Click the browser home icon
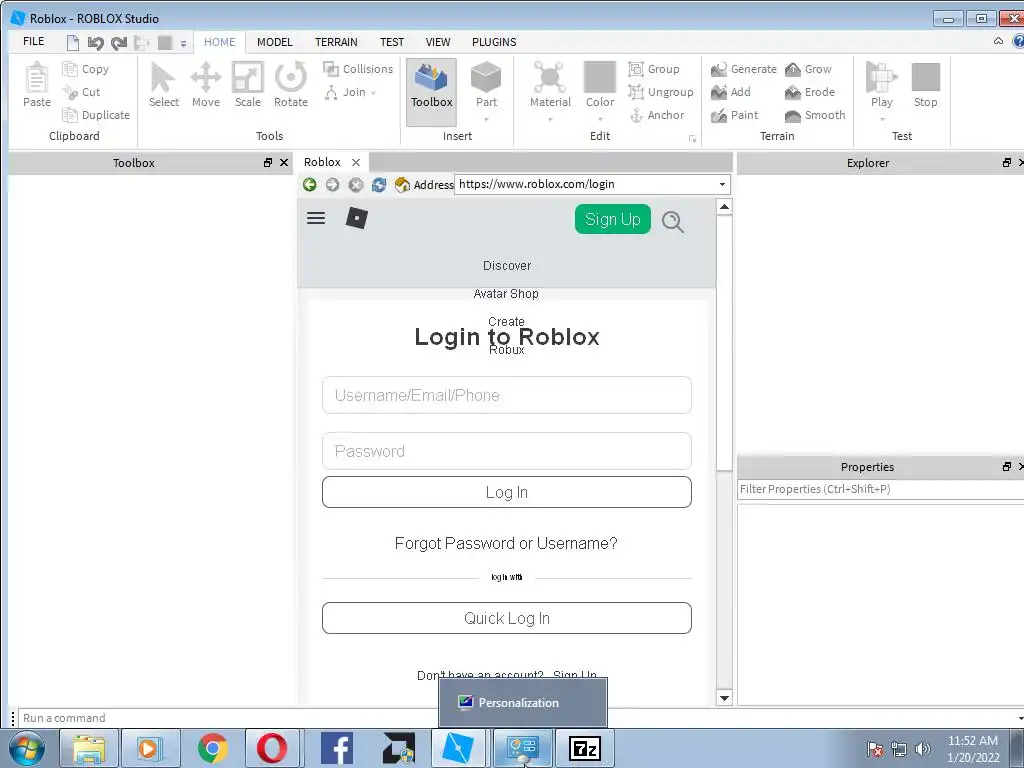Image resolution: width=1024 pixels, height=768 pixels. tap(402, 185)
